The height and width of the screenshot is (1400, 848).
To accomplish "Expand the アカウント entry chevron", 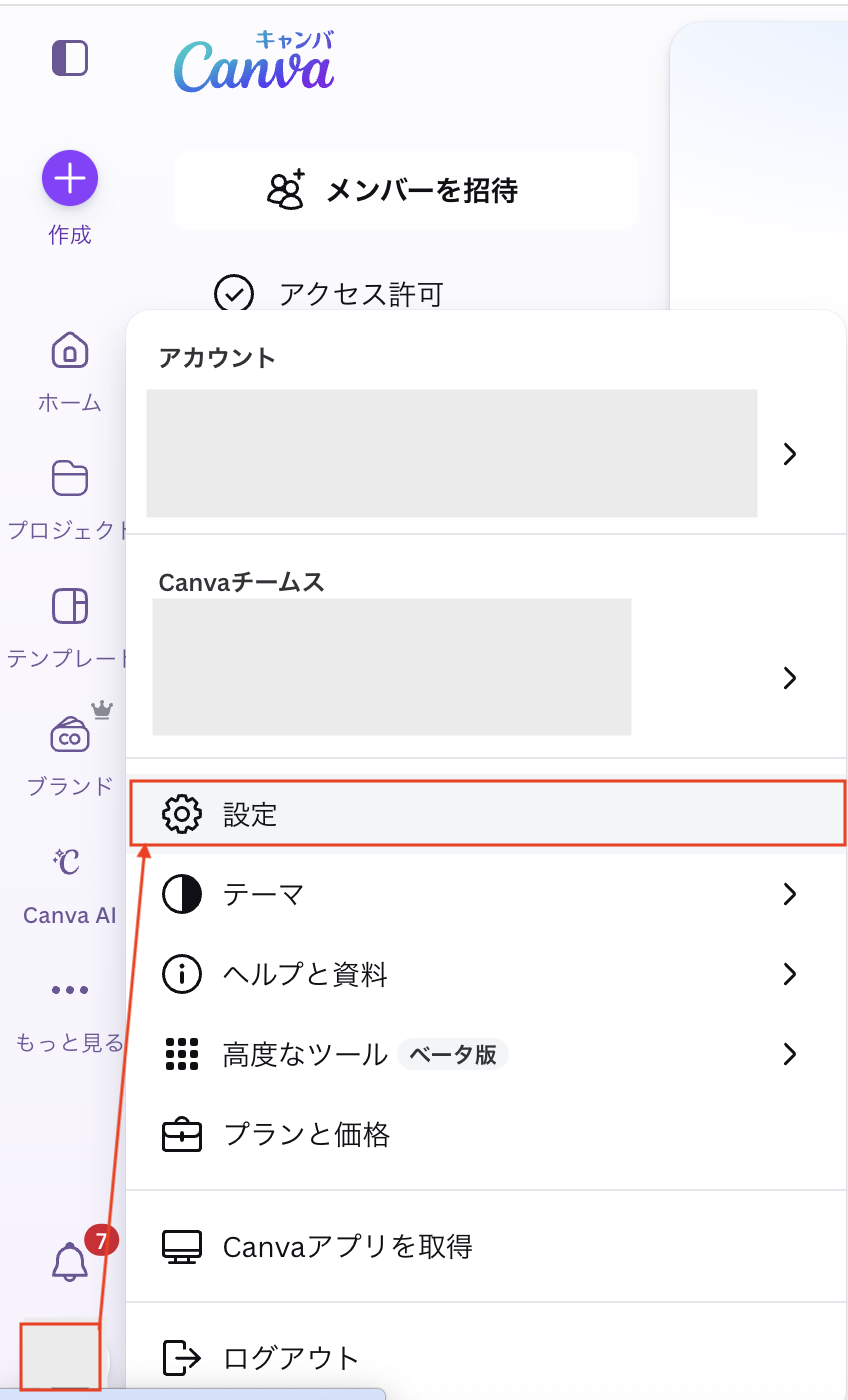I will pyautogui.click(x=790, y=454).
